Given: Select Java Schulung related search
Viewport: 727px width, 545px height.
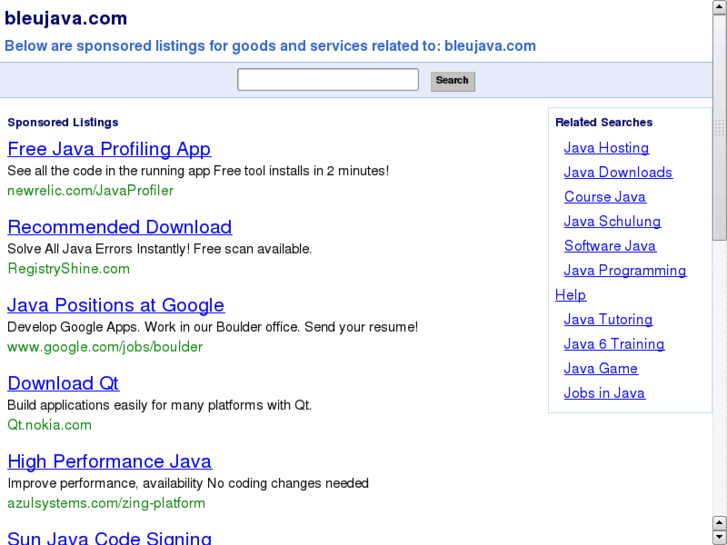Looking at the screenshot, I should 612,222.
